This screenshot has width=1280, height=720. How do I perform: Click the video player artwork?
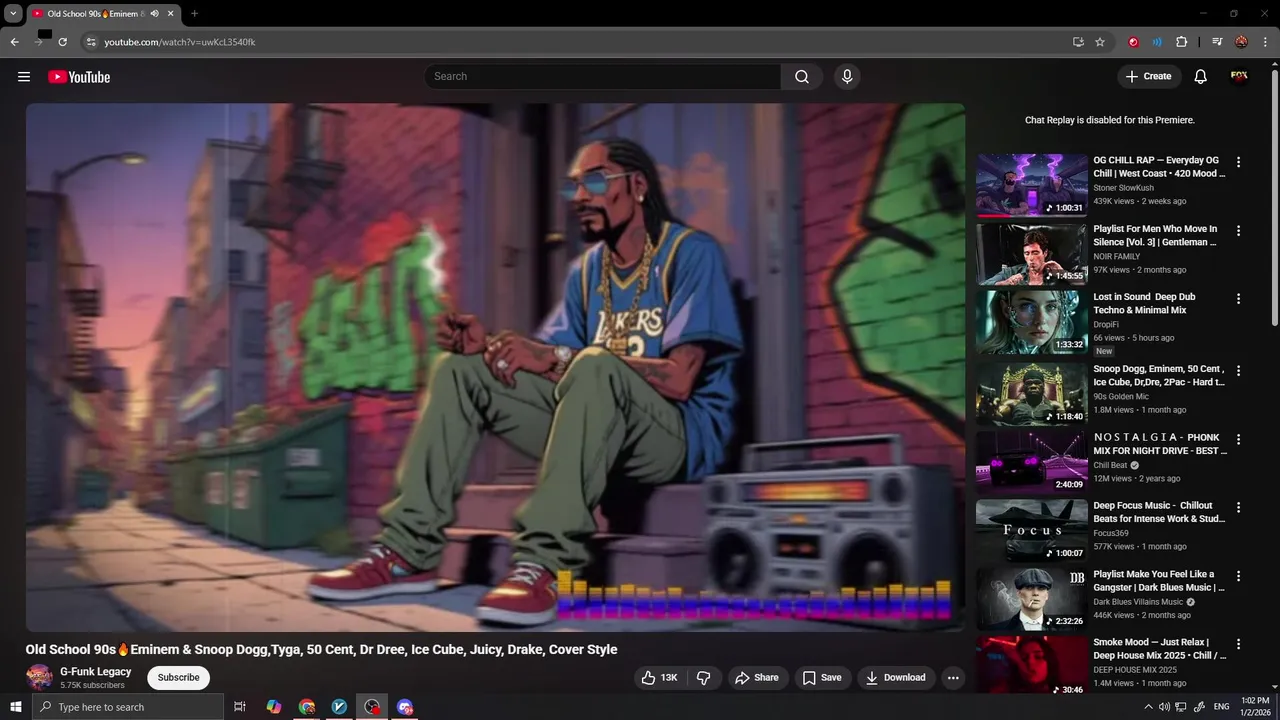click(x=496, y=367)
